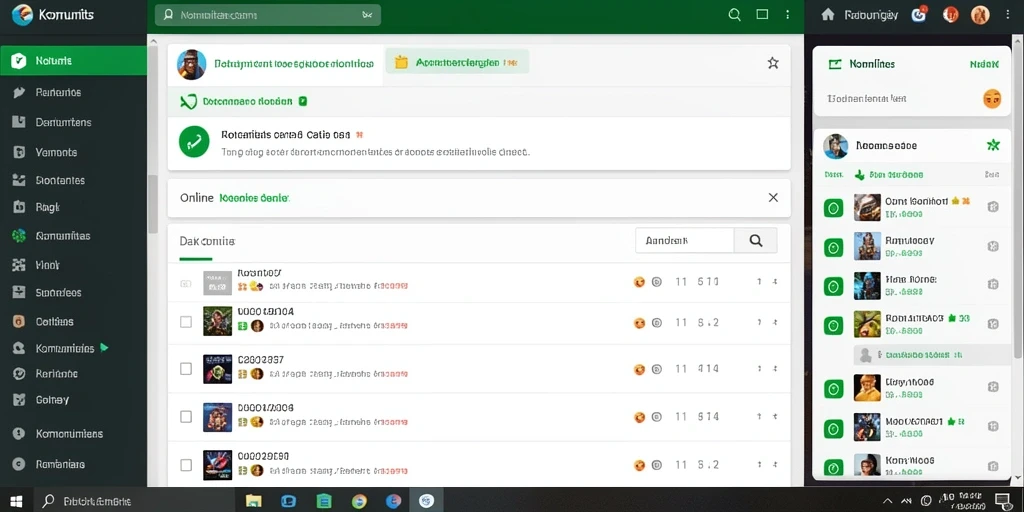Click the Aundeck search field
This screenshot has height=512, width=1024.
[x=685, y=240]
